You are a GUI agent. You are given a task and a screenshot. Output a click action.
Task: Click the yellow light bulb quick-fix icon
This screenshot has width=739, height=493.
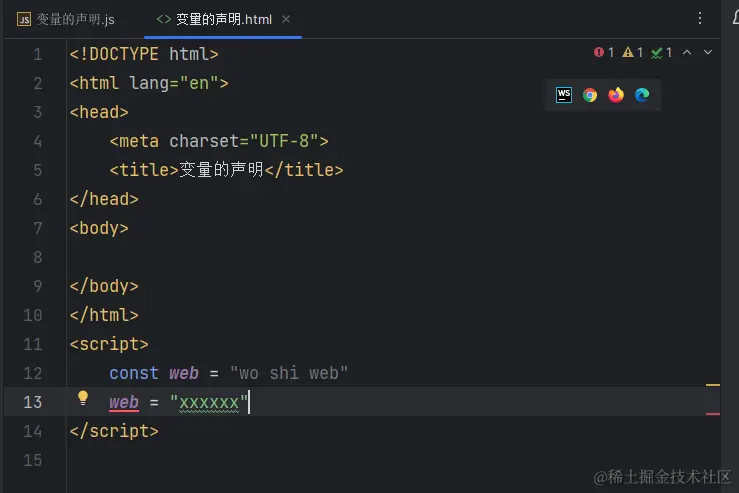tap(83, 398)
